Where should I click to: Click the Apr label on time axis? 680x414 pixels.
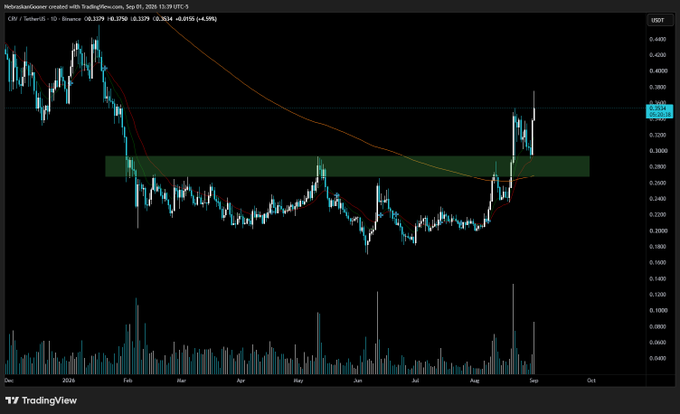click(241, 381)
